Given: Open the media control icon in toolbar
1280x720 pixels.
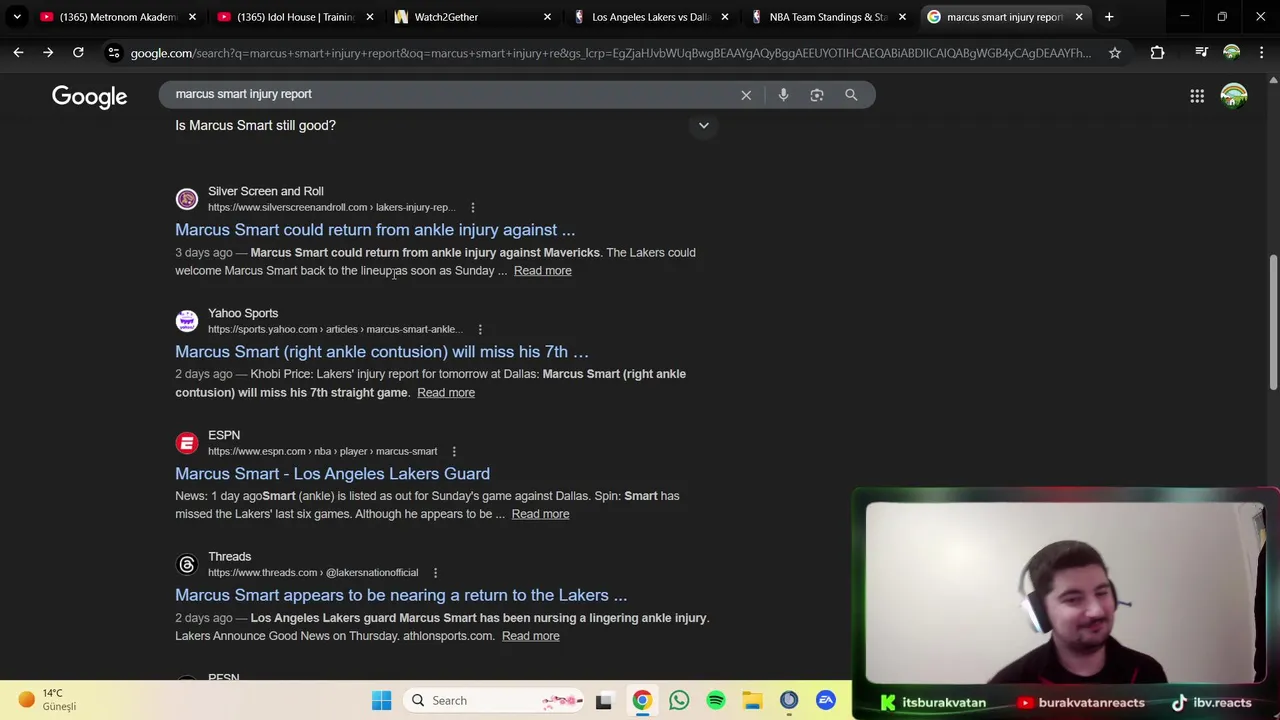Looking at the screenshot, I should (x=1201, y=53).
